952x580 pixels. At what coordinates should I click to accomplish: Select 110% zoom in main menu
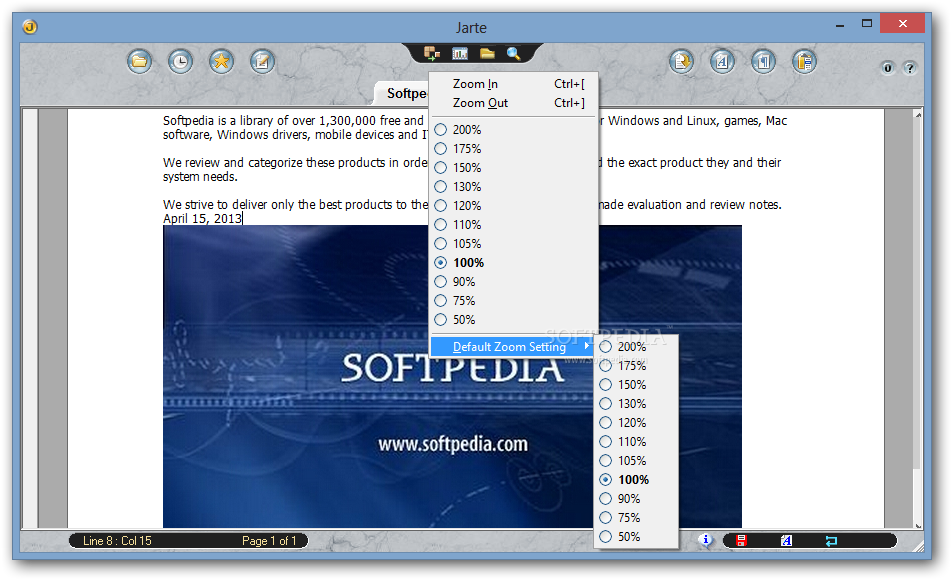[x=513, y=225]
